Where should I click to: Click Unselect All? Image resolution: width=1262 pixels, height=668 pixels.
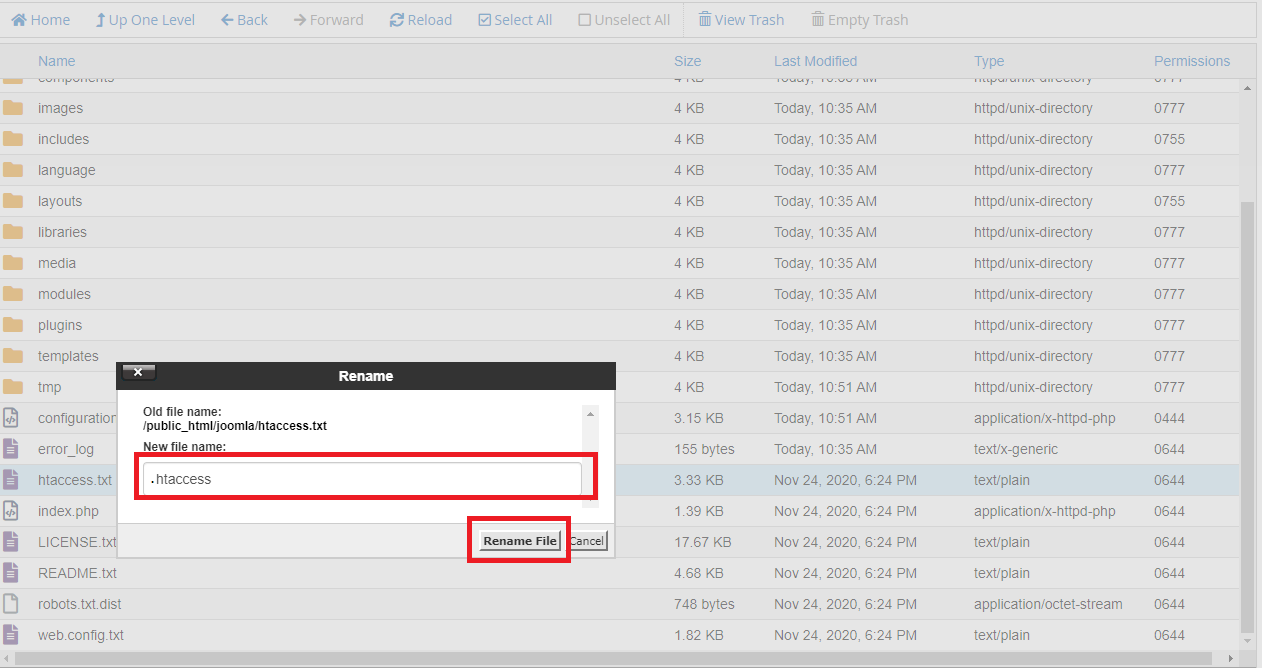[624, 19]
